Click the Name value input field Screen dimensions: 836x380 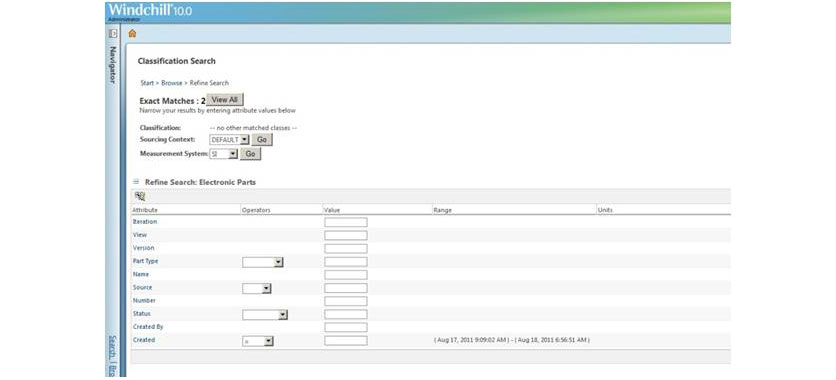click(x=345, y=275)
